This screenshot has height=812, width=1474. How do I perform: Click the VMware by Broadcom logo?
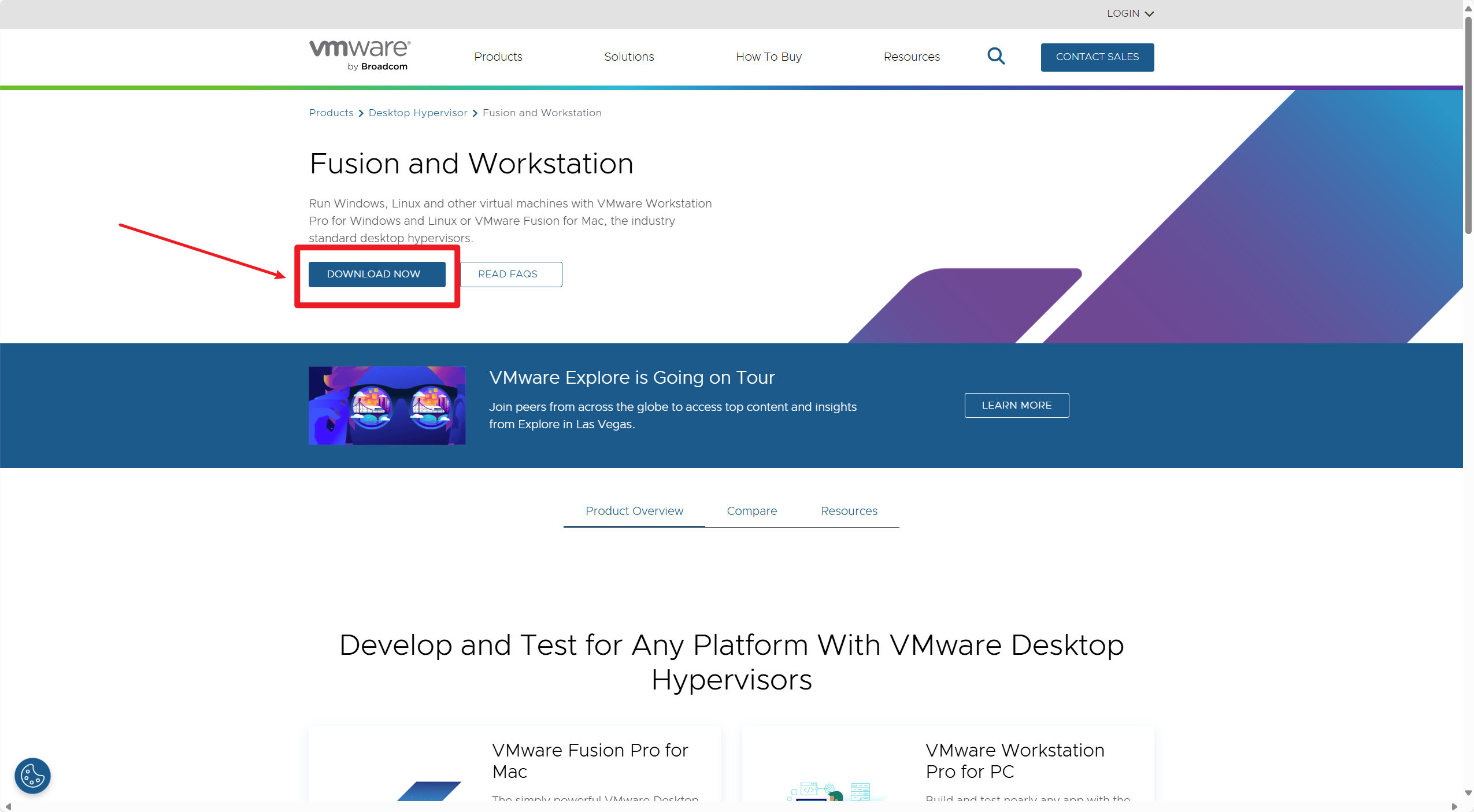[x=360, y=55]
